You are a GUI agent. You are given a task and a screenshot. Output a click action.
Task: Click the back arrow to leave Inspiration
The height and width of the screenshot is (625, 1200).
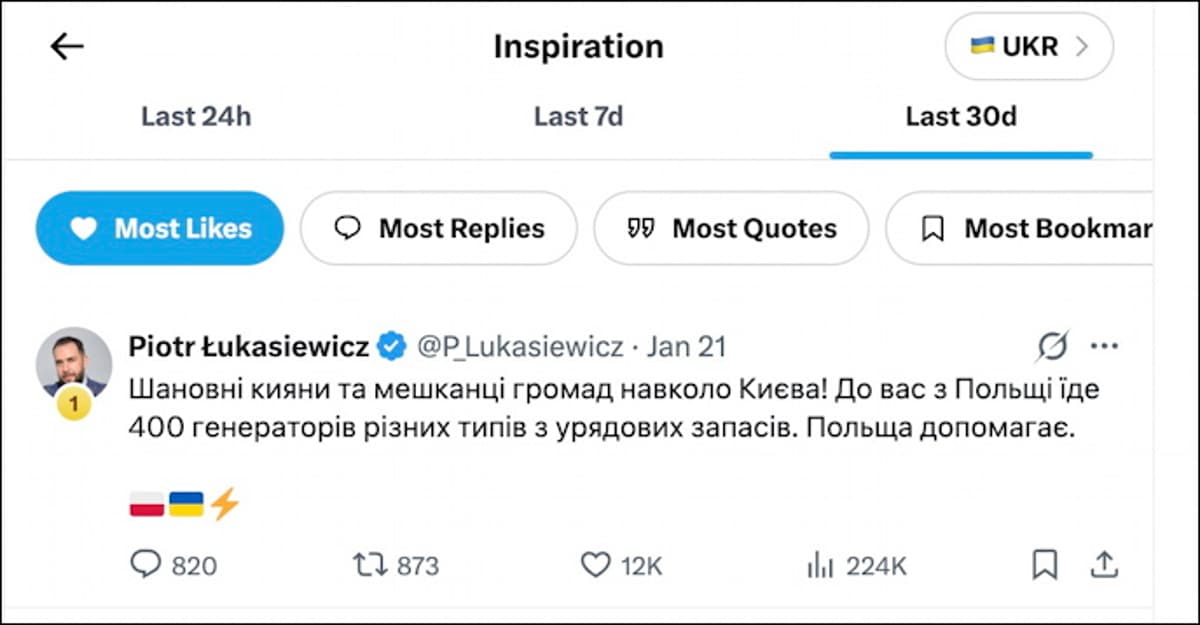coord(66,46)
